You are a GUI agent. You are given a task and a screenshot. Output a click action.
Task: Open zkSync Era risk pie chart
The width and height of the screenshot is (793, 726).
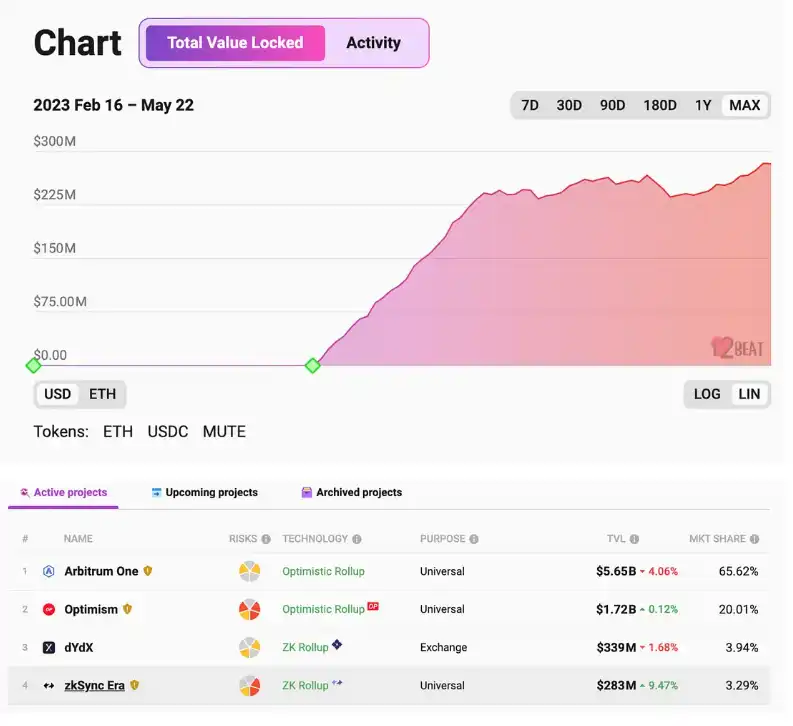pos(249,686)
